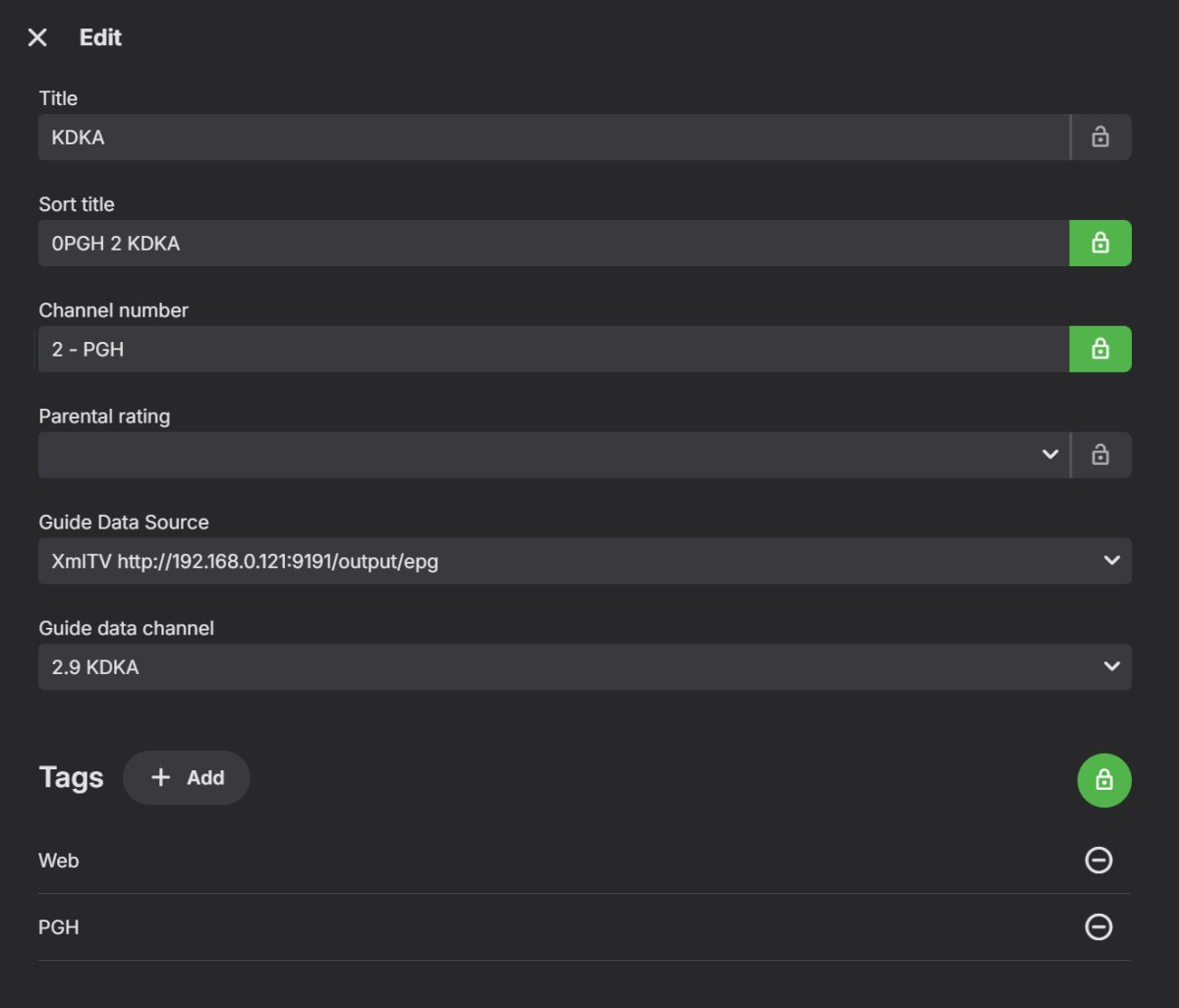
Task: Click the Tags section heading
Action: [71, 778]
